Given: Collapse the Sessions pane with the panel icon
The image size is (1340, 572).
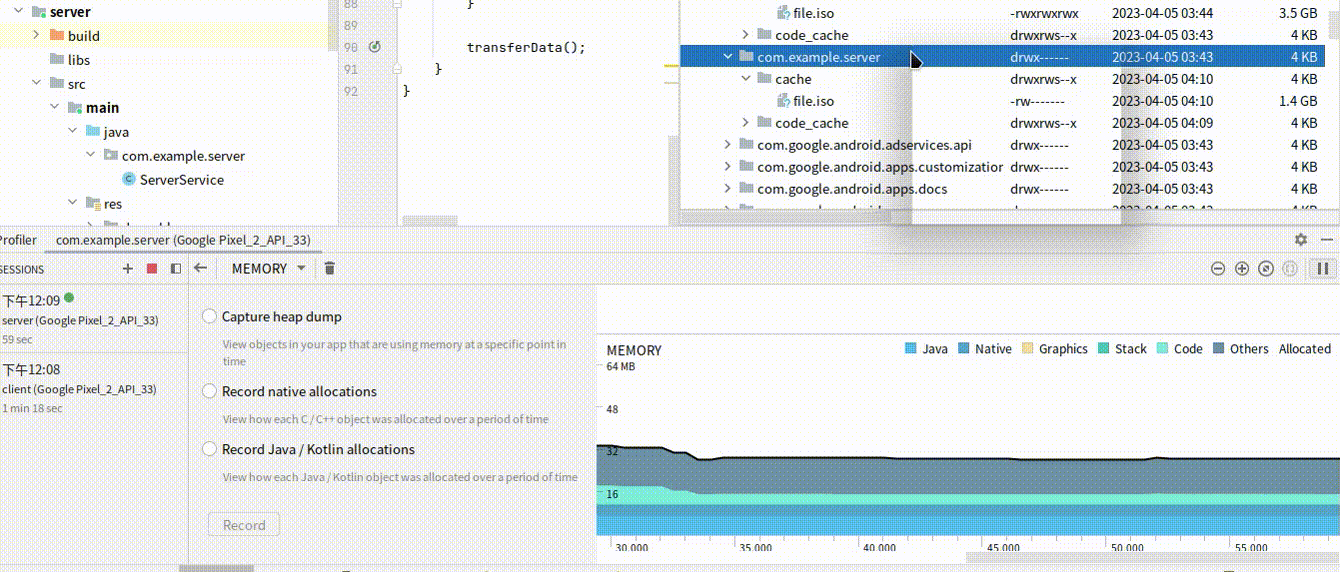Looking at the screenshot, I should [x=176, y=269].
